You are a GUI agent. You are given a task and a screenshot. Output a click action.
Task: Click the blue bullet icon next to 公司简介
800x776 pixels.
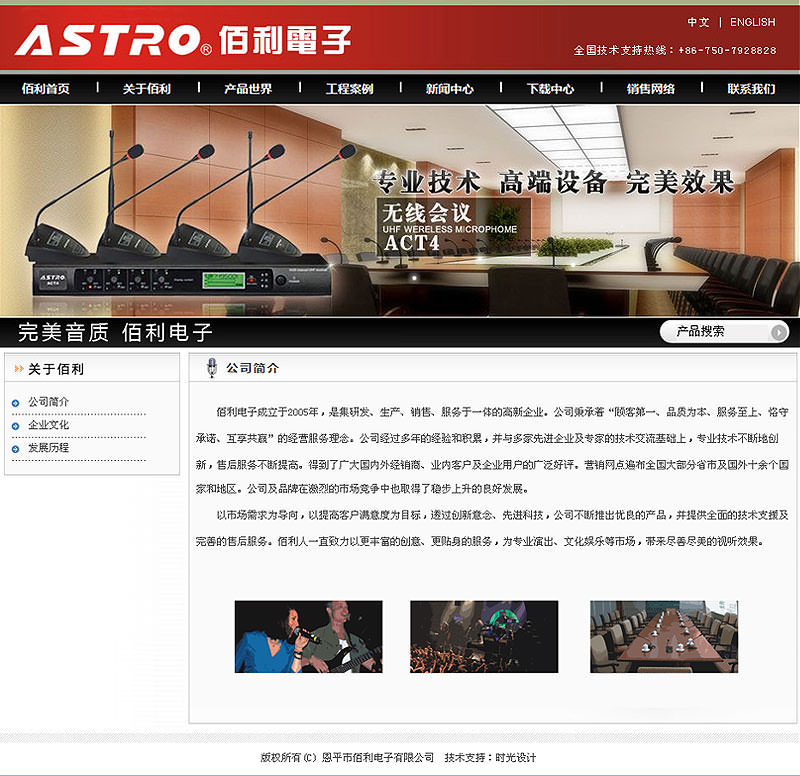pyautogui.click(x=15, y=403)
